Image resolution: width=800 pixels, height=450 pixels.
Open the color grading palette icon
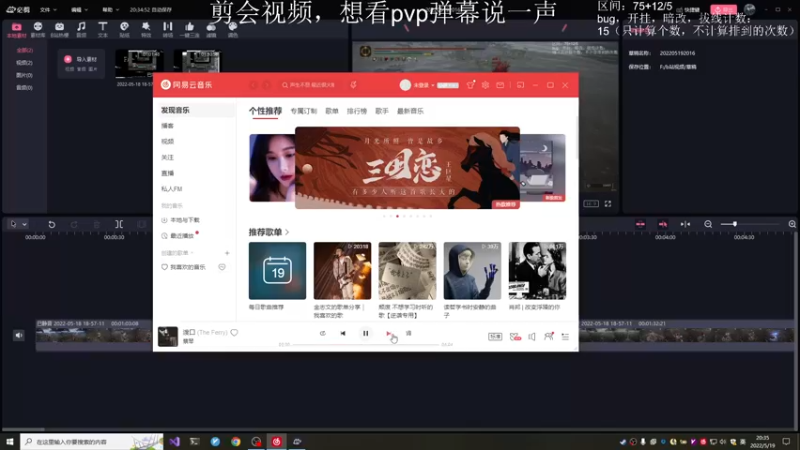[x=233, y=30]
